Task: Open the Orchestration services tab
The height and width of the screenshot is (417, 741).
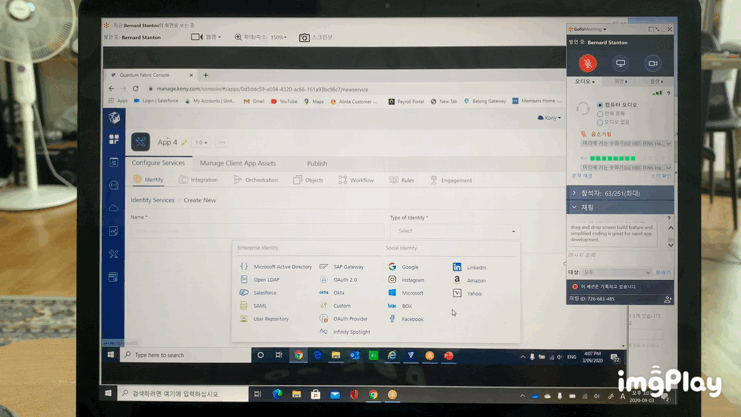Action: 256,180
